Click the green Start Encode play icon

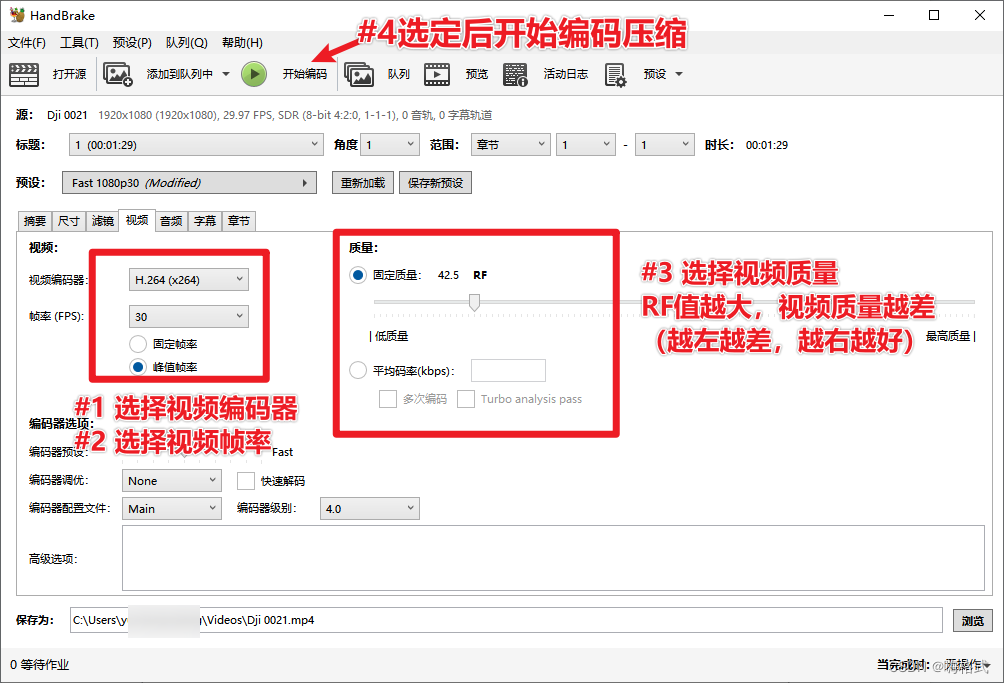pos(254,74)
